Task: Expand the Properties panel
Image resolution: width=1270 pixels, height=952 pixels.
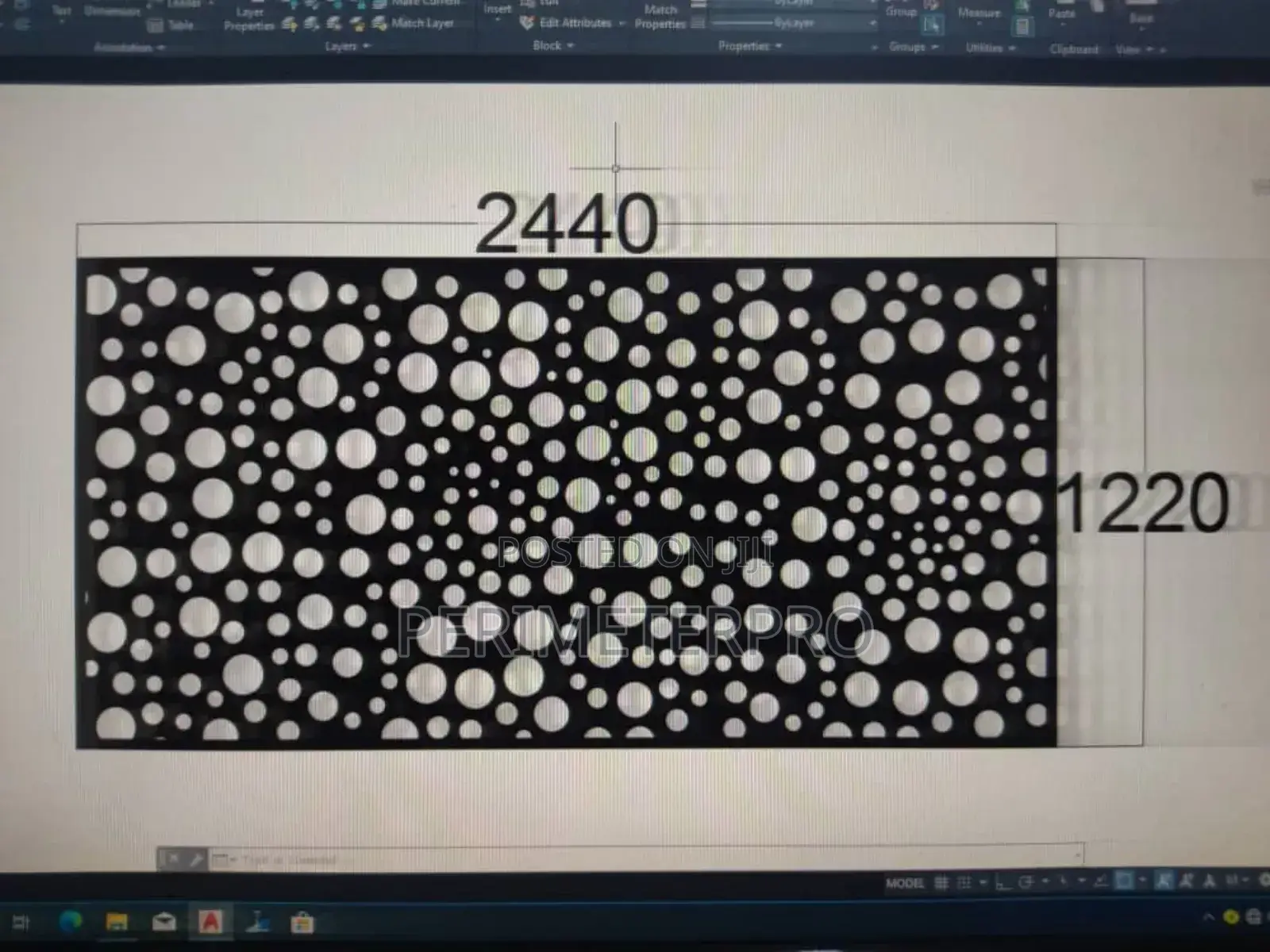Action: (x=750, y=47)
